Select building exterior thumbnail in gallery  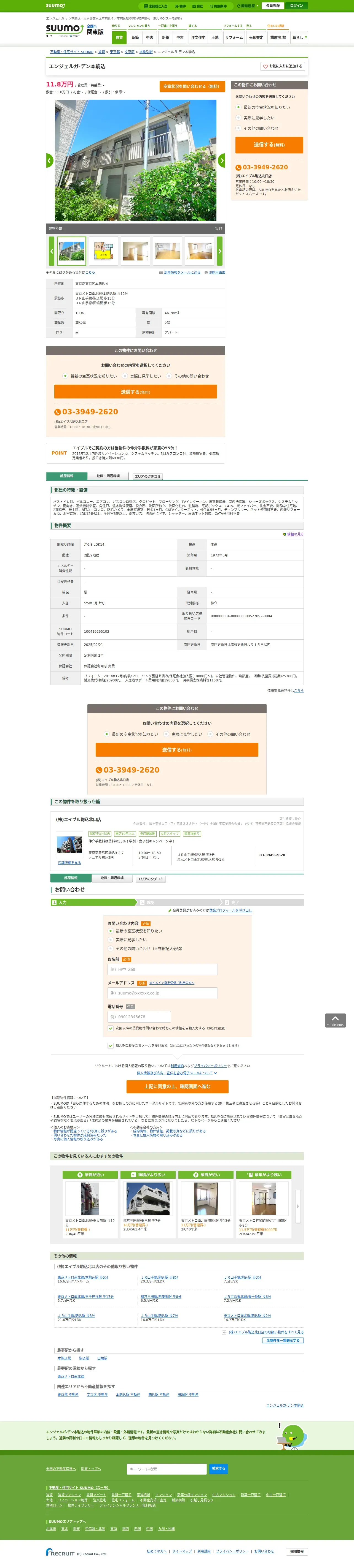[72, 251]
